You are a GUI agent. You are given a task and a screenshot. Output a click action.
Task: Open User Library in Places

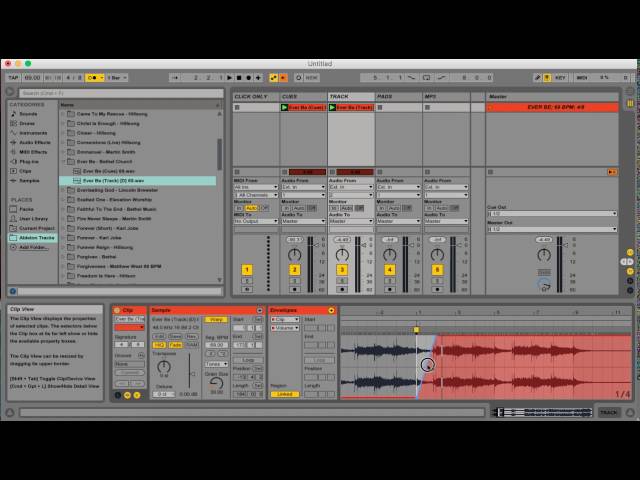[33, 219]
